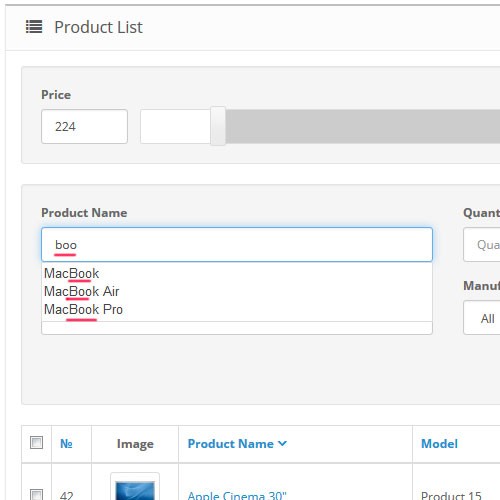Image resolution: width=500 pixels, height=500 pixels.
Task: Click the Price slider handle
Action: (x=218, y=126)
